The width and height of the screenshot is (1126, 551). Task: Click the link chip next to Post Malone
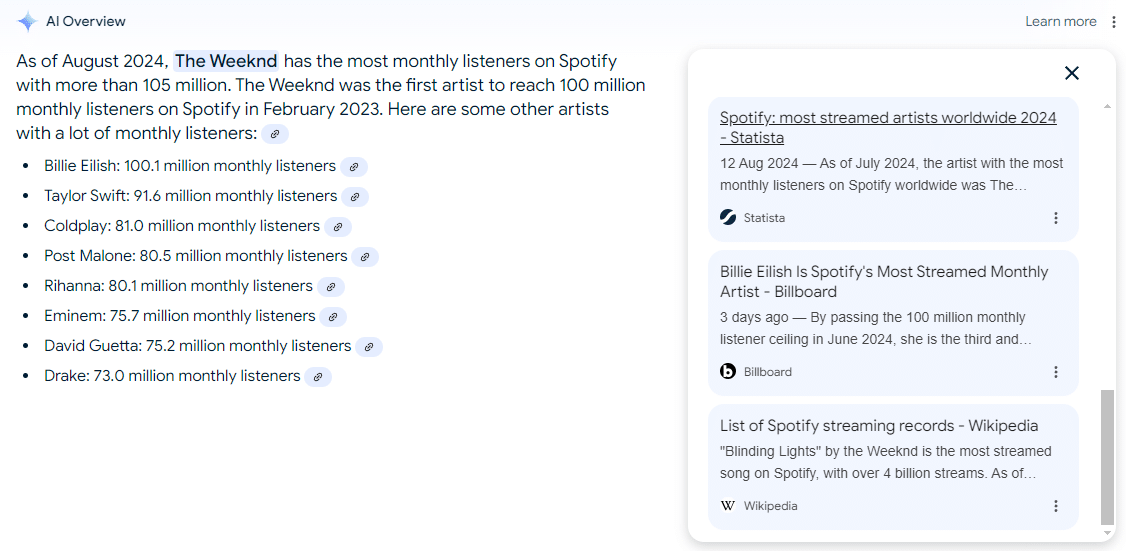tap(365, 257)
